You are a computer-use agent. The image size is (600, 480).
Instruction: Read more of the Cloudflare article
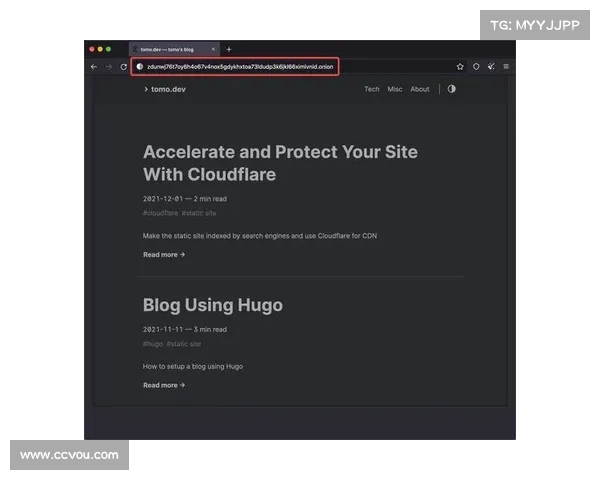164,255
